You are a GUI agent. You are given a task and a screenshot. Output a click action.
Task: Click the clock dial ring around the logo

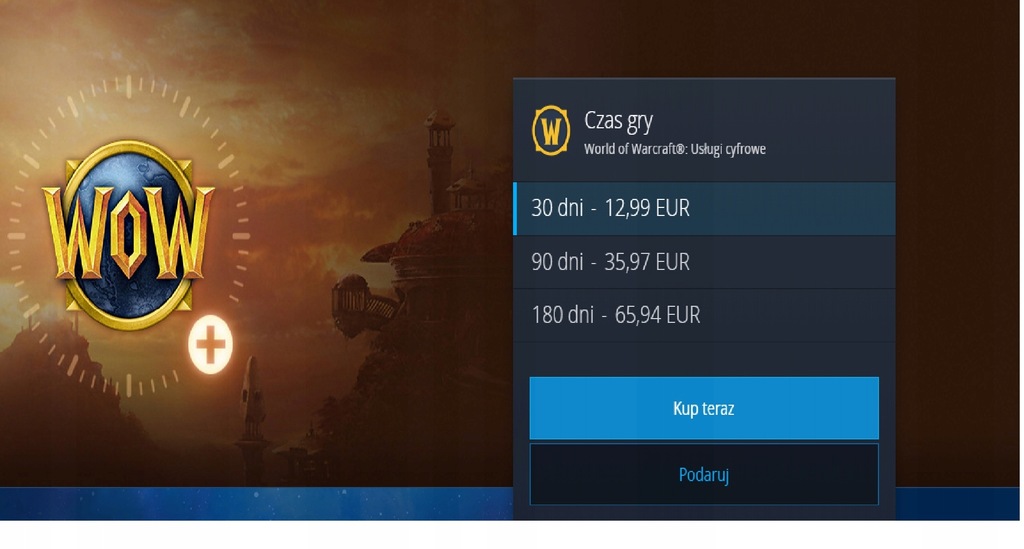tap(128, 235)
